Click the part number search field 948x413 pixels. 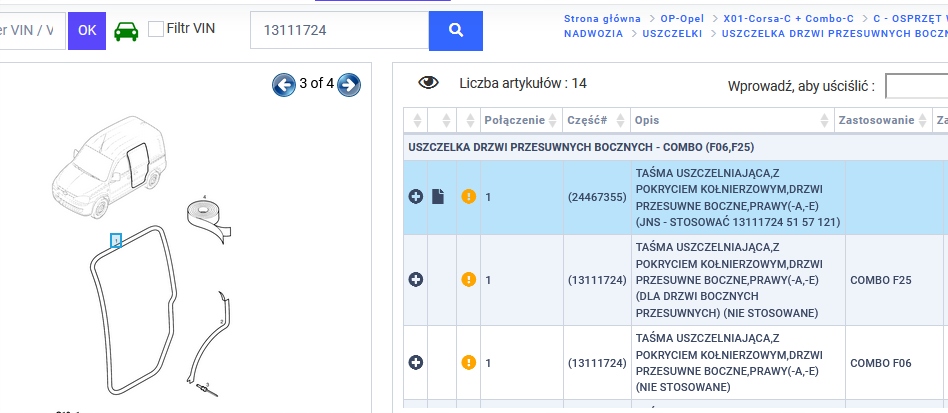pos(339,30)
